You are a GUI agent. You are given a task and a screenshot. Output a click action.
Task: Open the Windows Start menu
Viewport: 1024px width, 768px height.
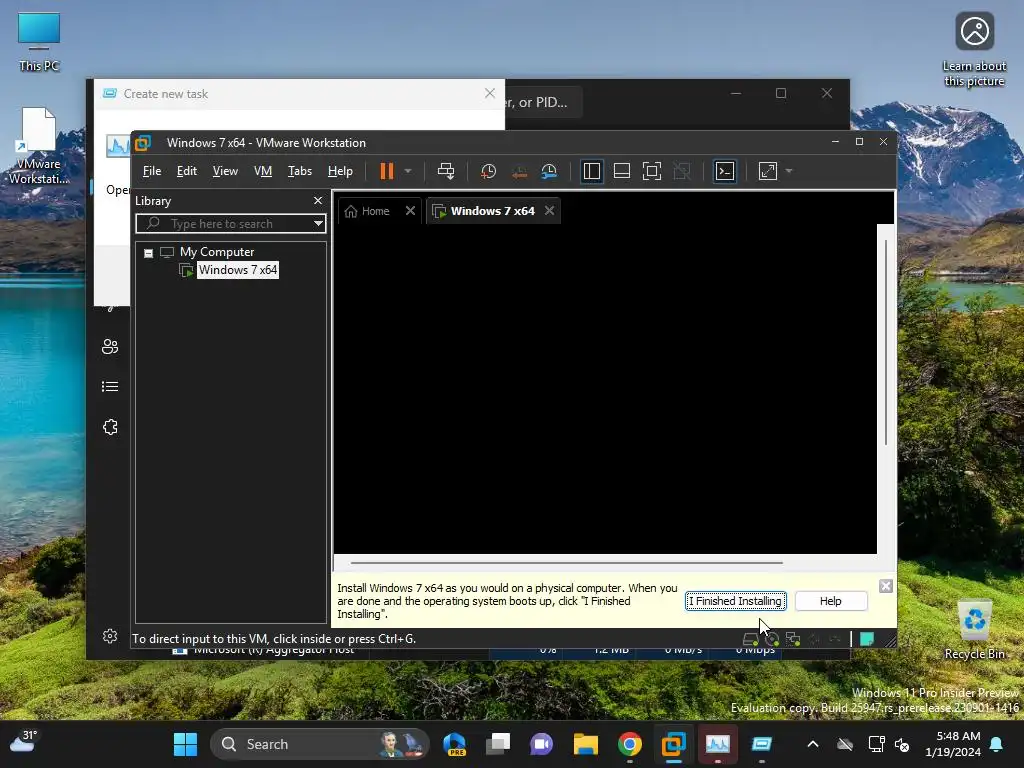click(x=185, y=744)
